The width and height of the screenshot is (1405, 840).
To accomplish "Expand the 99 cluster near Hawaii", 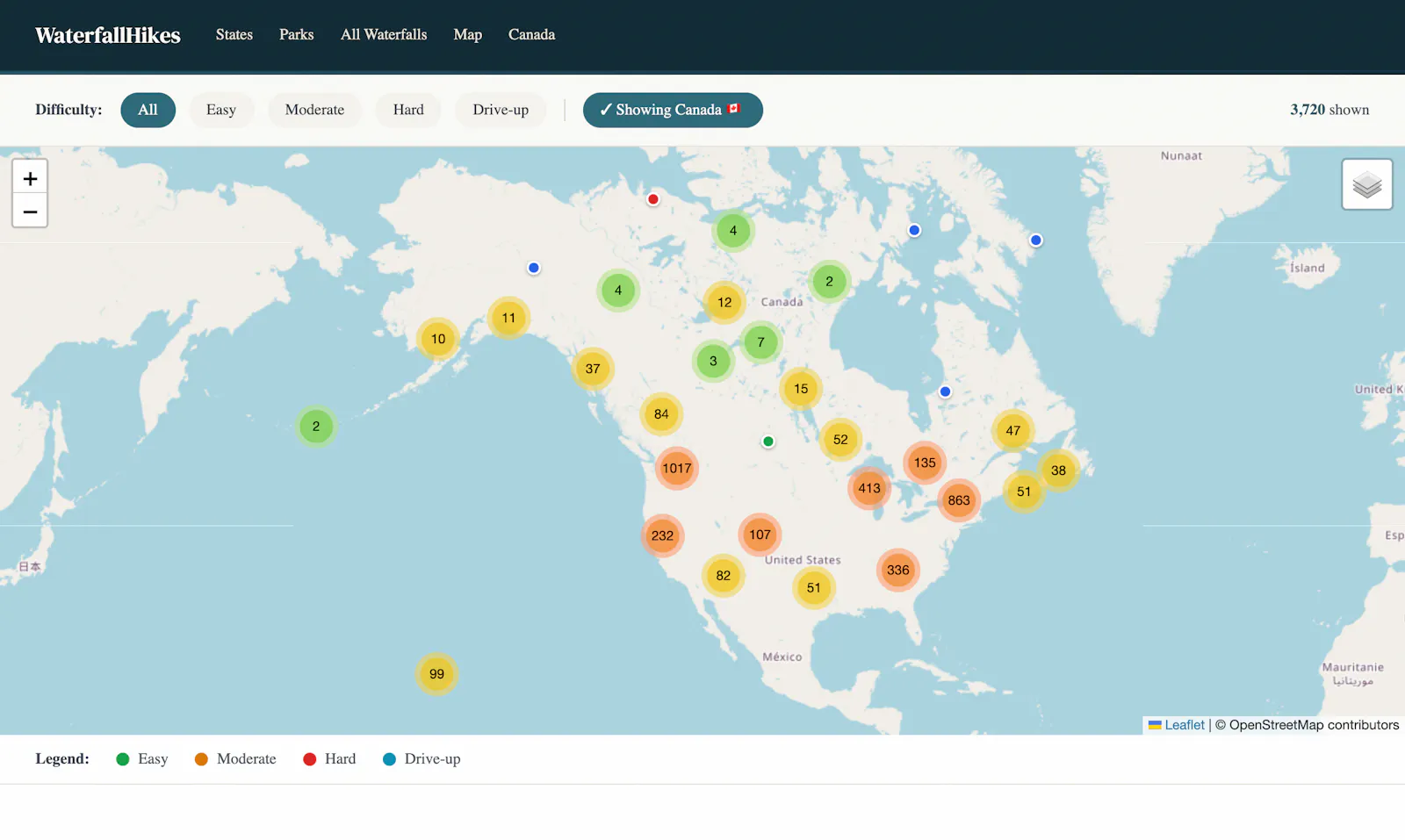I will click(x=436, y=674).
